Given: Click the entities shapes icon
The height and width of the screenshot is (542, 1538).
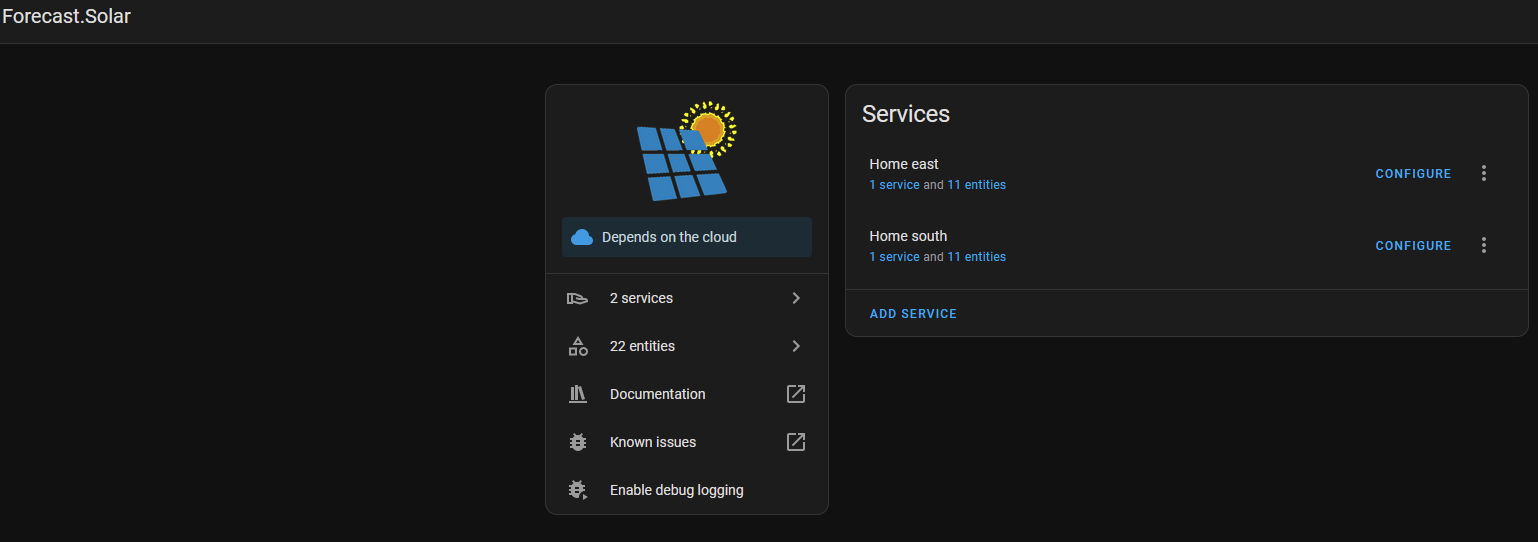Looking at the screenshot, I should pos(578,346).
